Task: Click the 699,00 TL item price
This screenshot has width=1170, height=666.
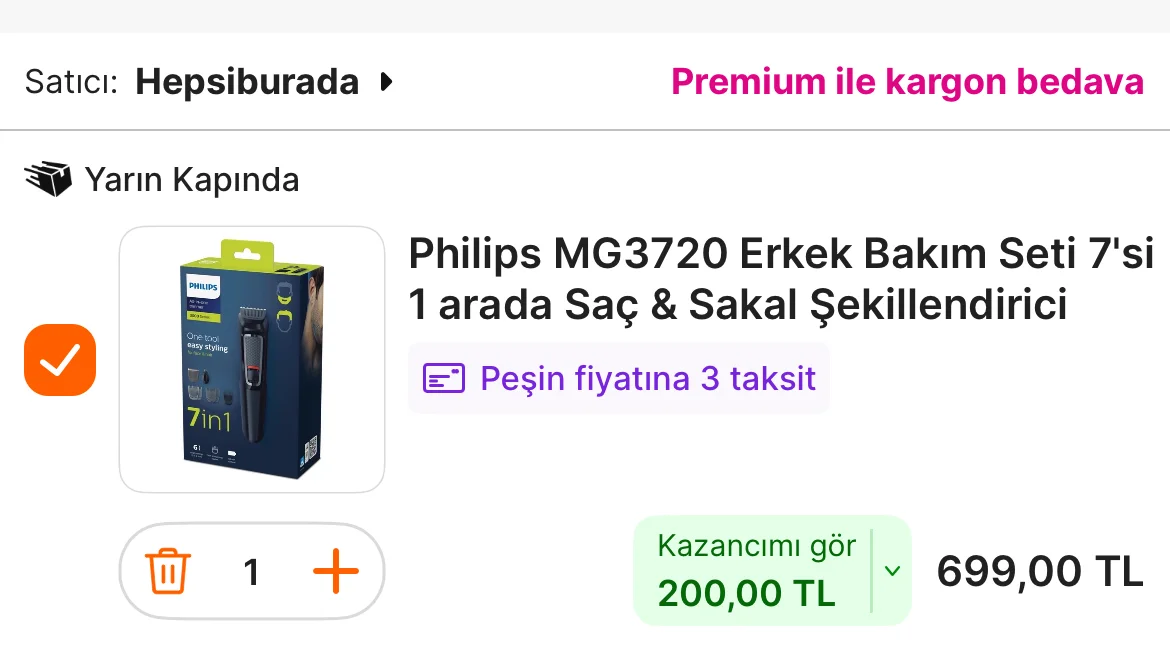Action: (1040, 571)
